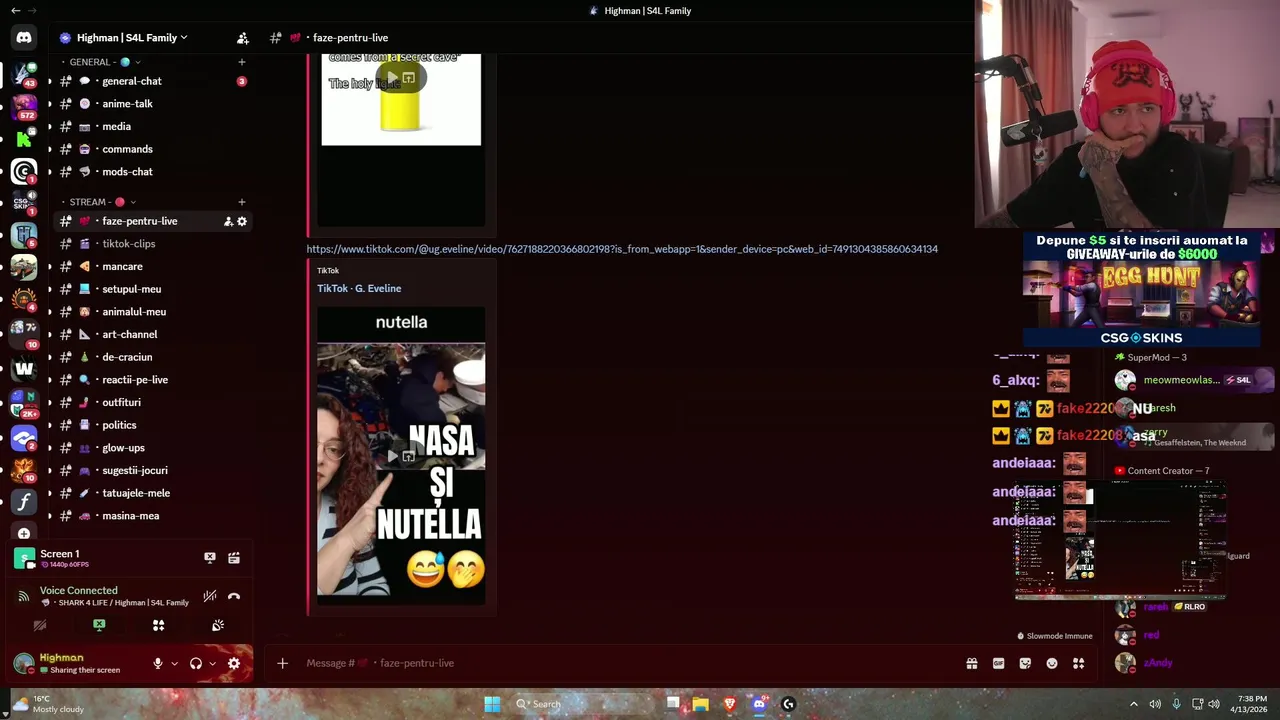Screen dimensions: 1280x720
Task: Show hidden system tray icons
Action: click(x=1134, y=704)
